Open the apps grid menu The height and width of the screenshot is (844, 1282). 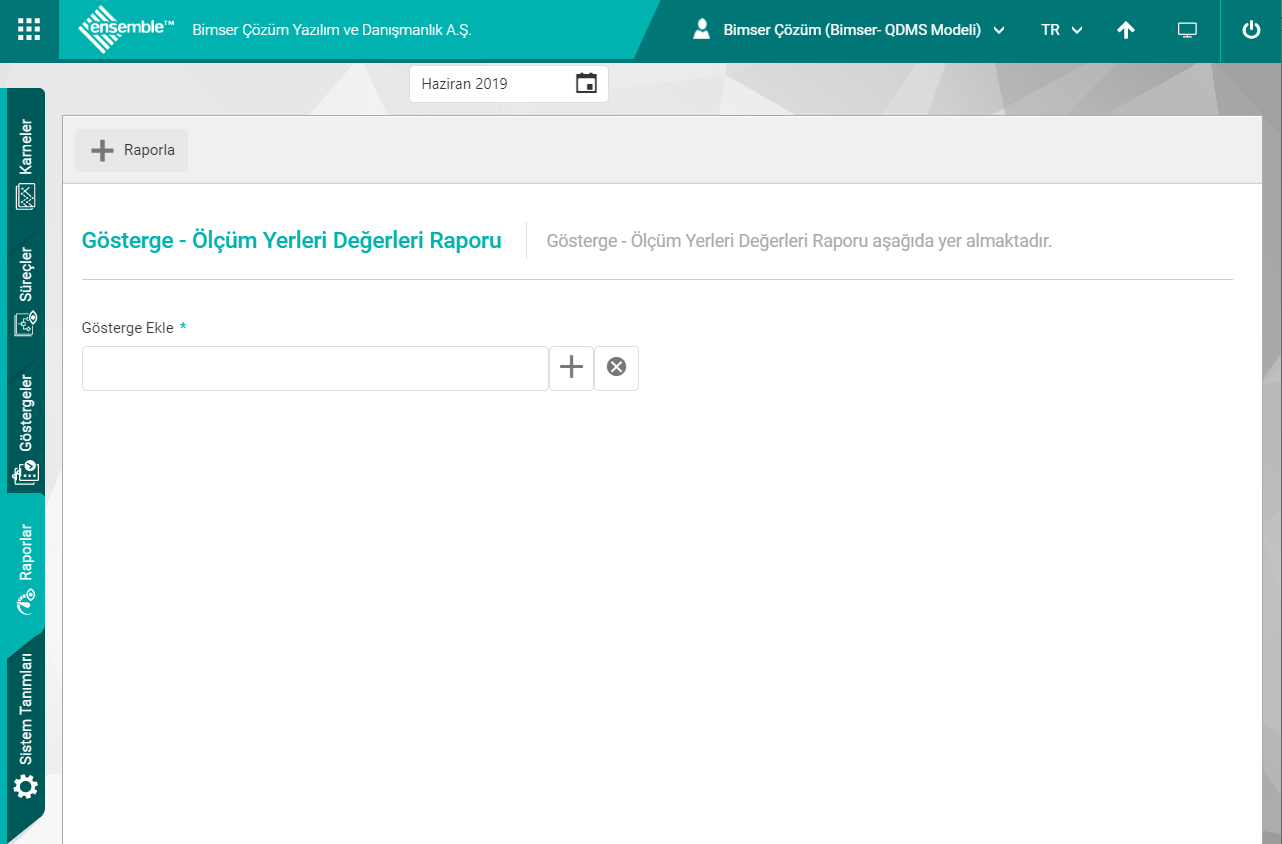tap(29, 30)
